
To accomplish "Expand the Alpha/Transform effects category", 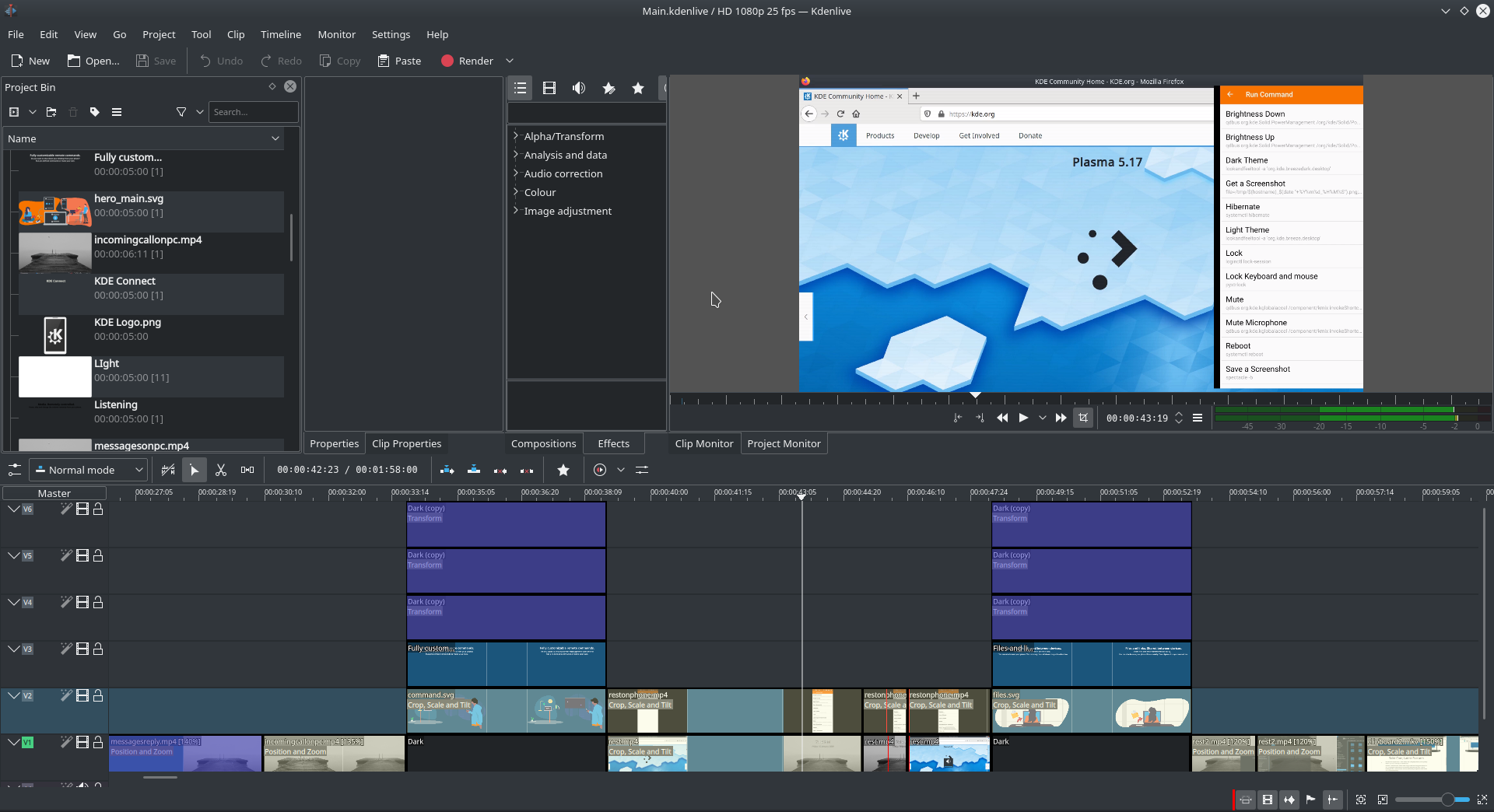I will click(x=516, y=135).
